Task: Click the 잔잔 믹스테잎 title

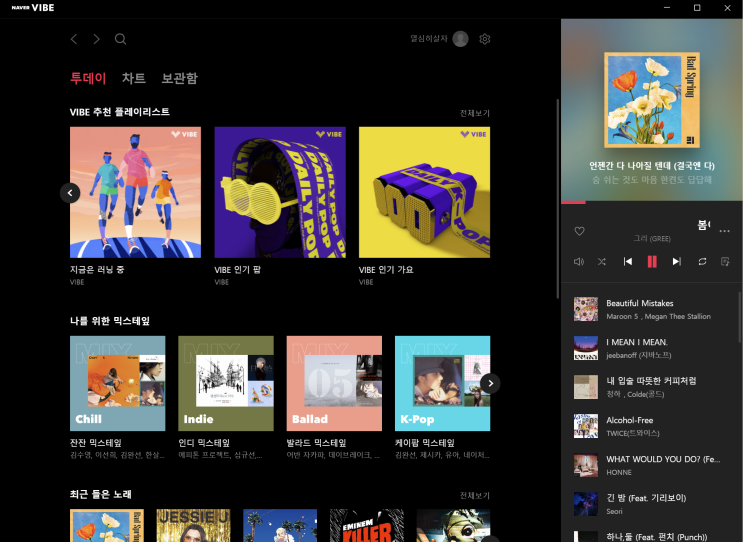Action: [x=96, y=443]
